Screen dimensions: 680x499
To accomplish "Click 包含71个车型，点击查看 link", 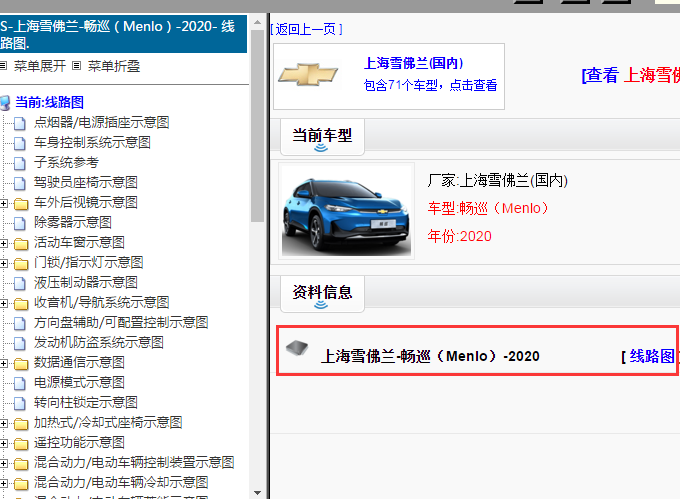I will coord(430,85).
